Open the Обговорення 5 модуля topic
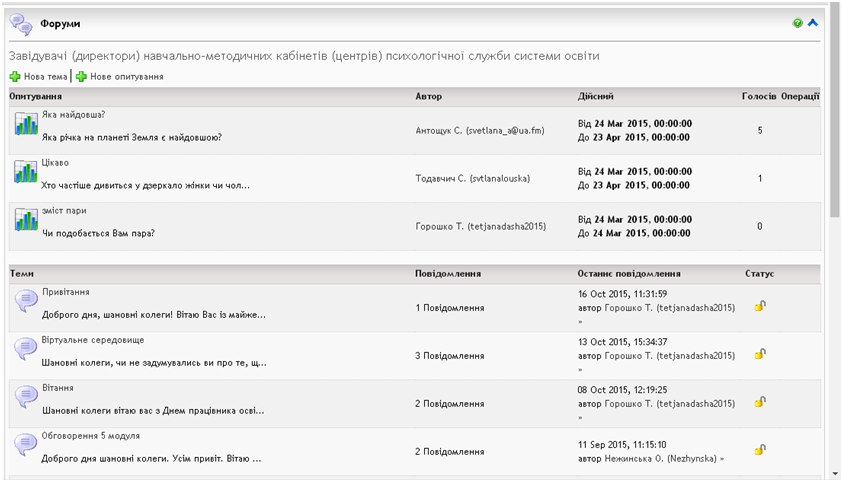The height and width of the screenshot is (482, 843). click(91, 436)
